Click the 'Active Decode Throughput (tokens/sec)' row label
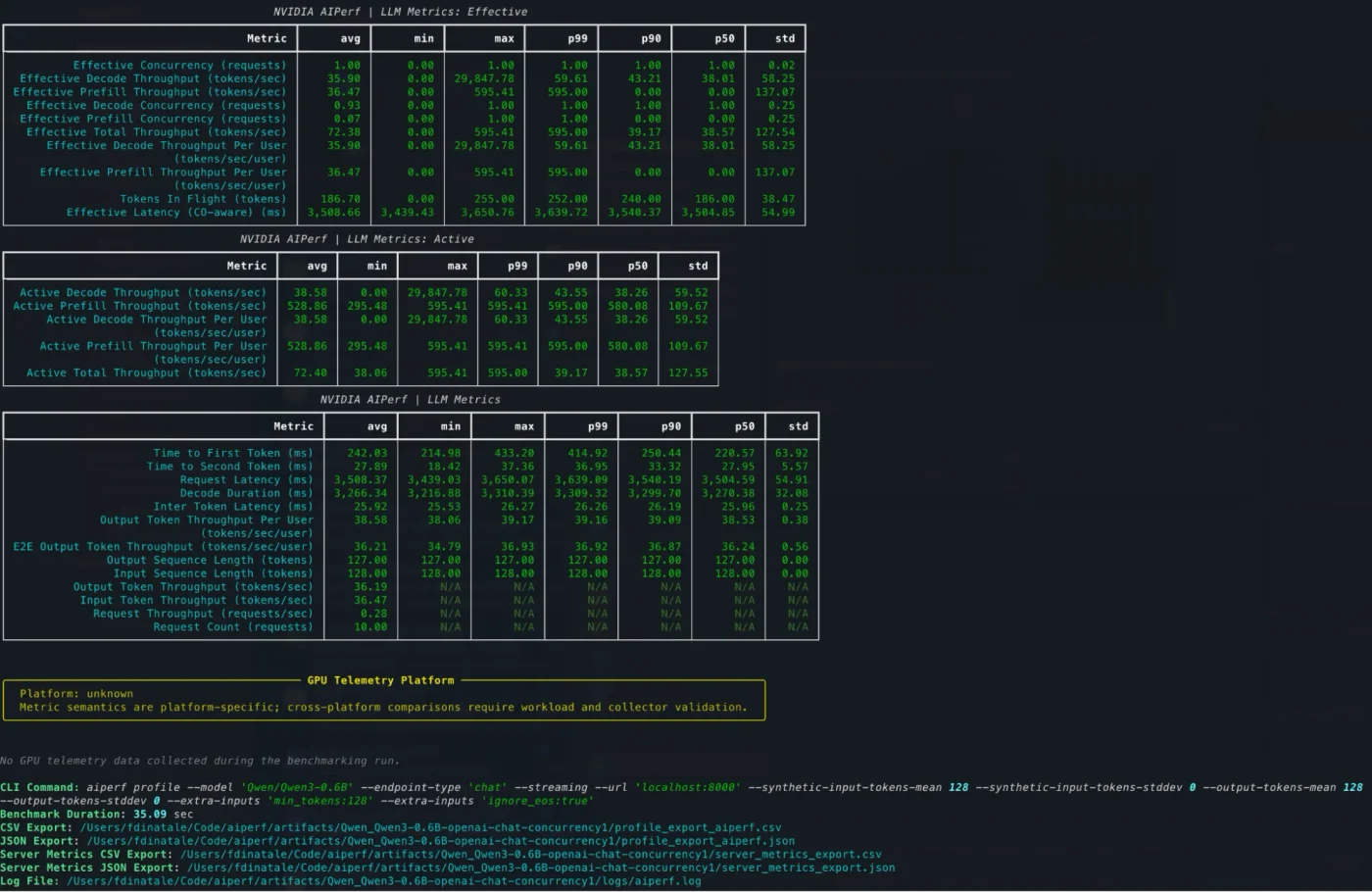This screenshot has height=892, width=1372. point(143,293)
